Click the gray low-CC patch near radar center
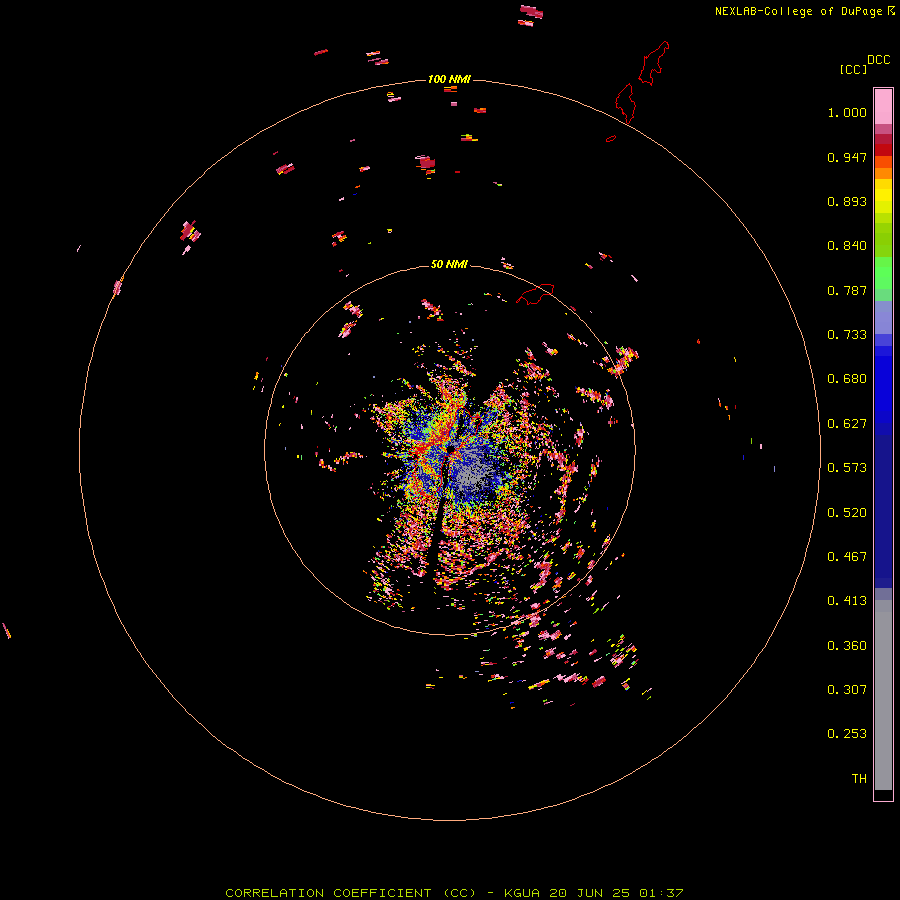This screenshot has height=900, width=900. click(470, 474)
